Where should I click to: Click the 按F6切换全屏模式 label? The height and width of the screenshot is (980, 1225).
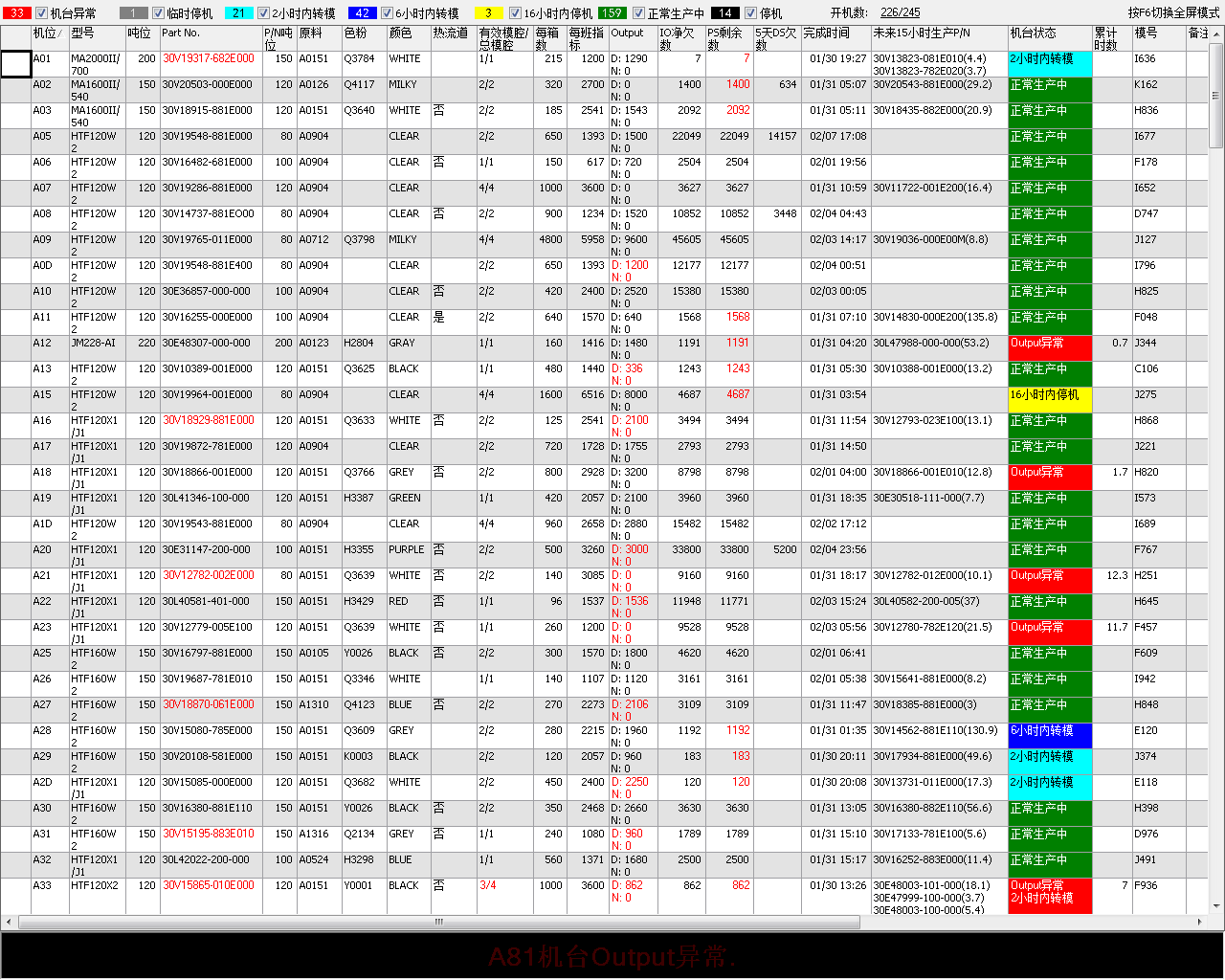coord(1173,13)
